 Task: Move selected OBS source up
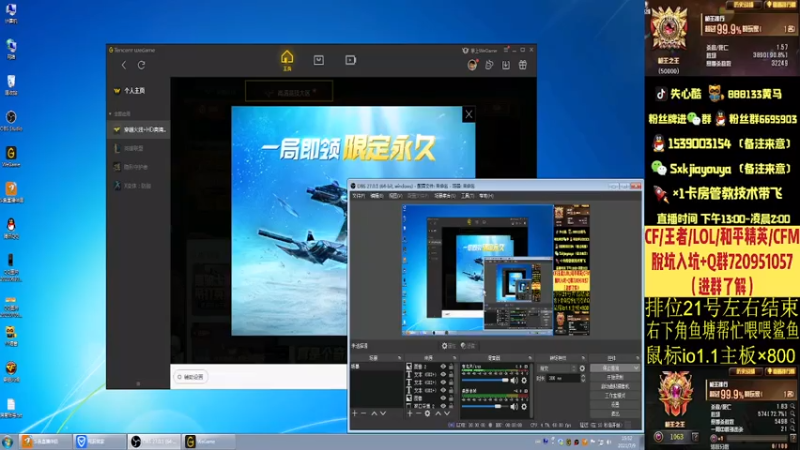pos(438,413)
